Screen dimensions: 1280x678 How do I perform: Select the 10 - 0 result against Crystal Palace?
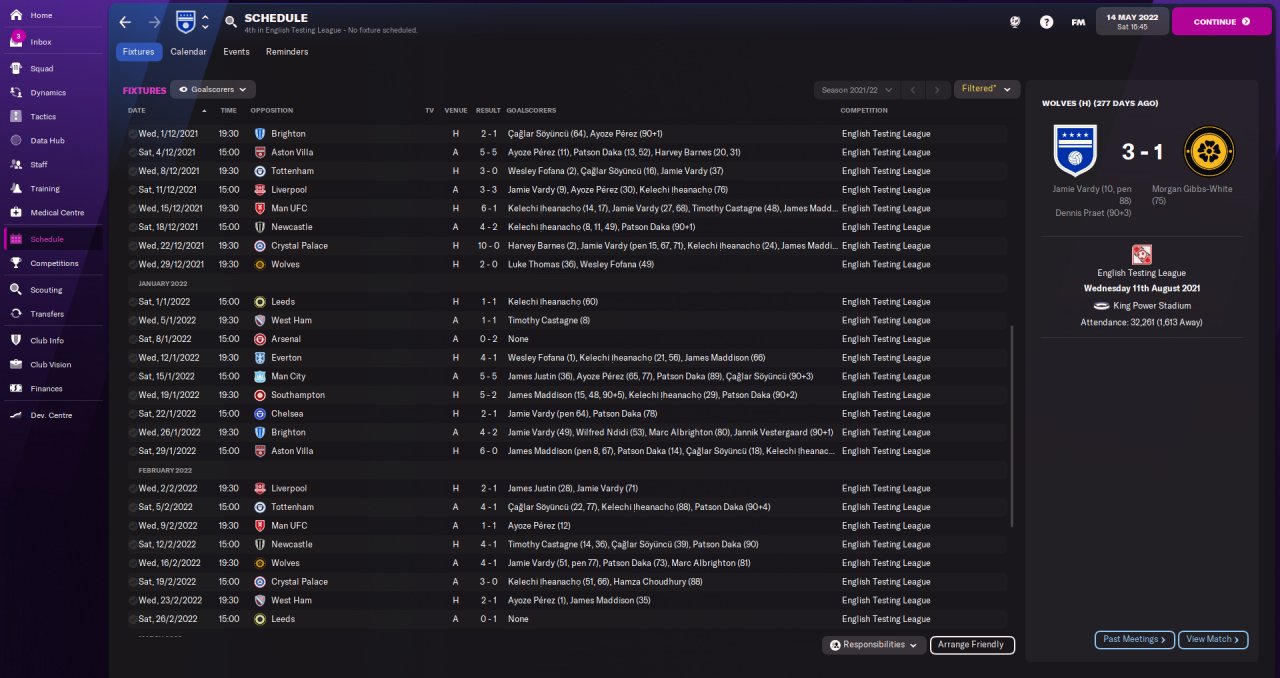(488, 246)
